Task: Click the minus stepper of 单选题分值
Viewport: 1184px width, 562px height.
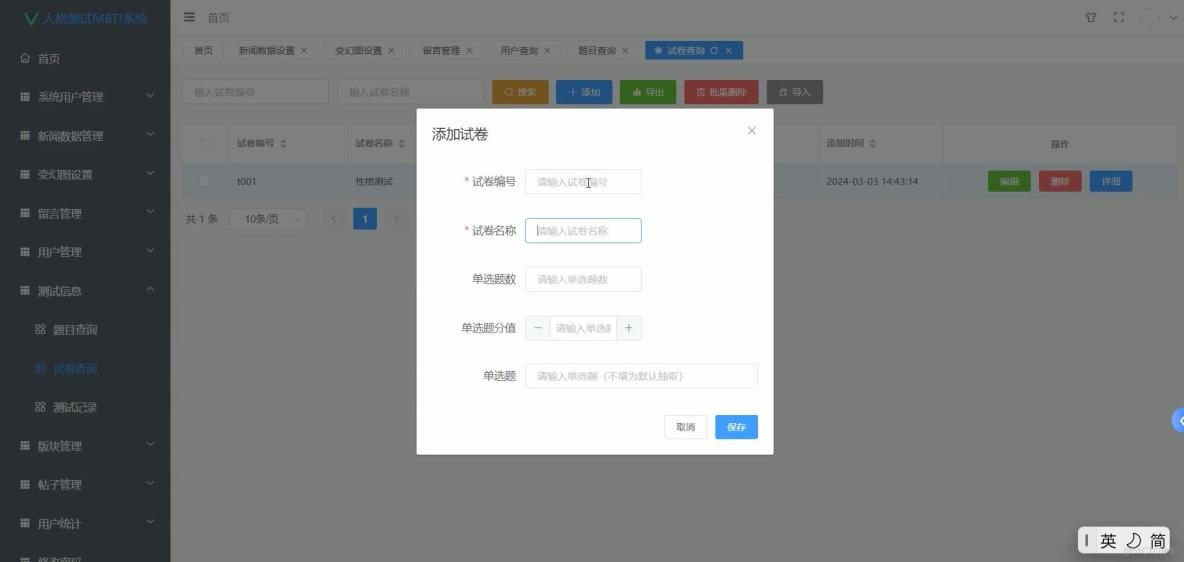Action: [538, 328]
